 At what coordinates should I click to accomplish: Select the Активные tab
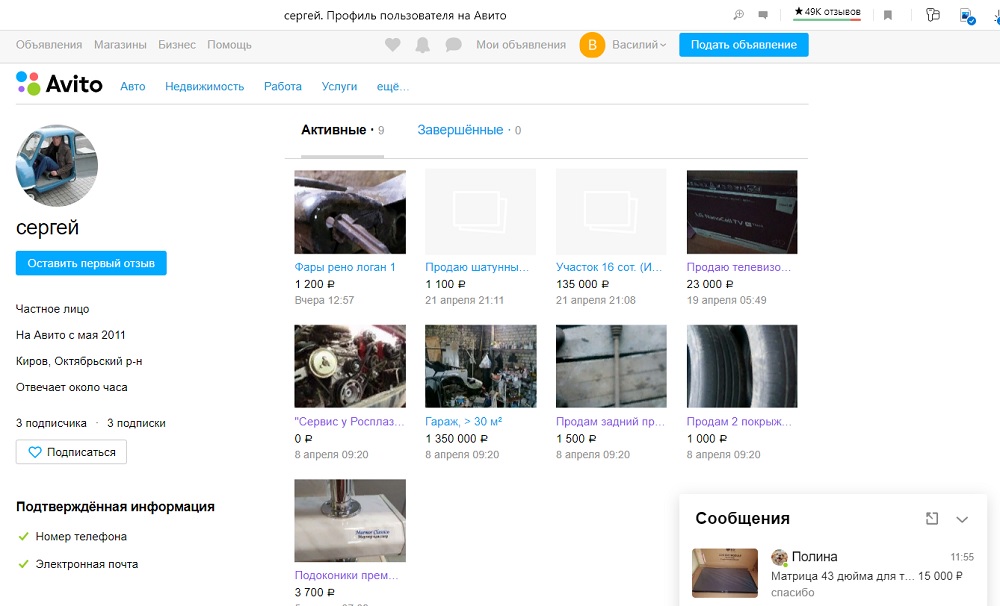pos(334,130)
